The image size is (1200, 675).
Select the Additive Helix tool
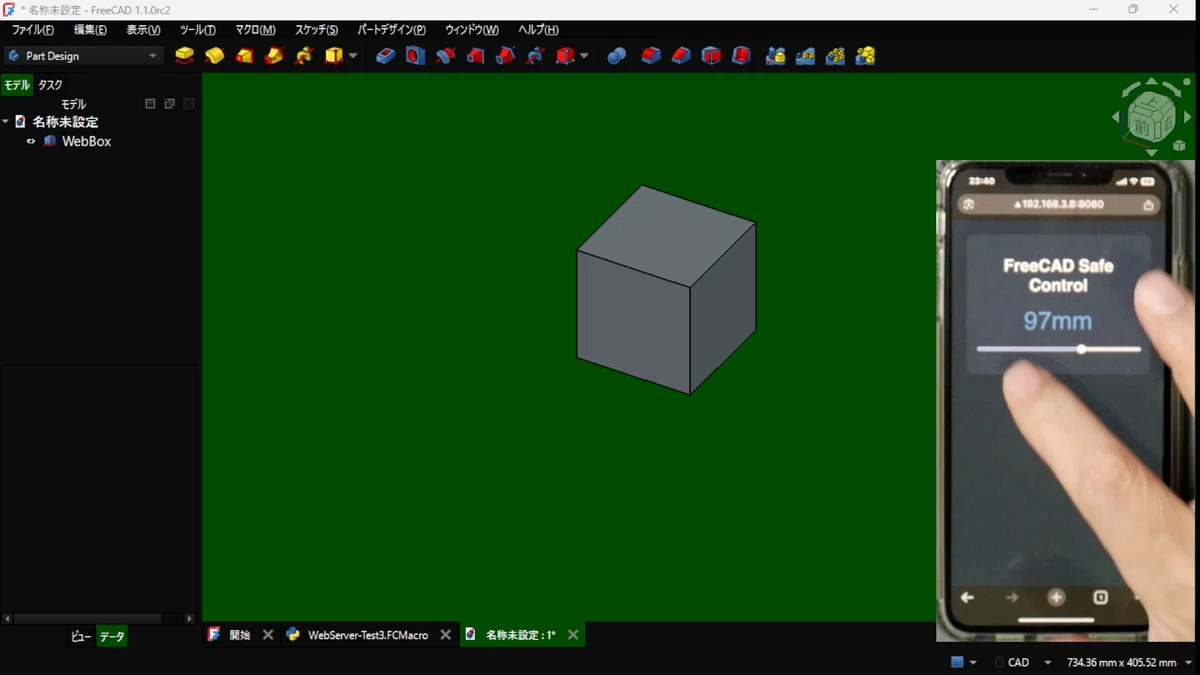[304, 56]
